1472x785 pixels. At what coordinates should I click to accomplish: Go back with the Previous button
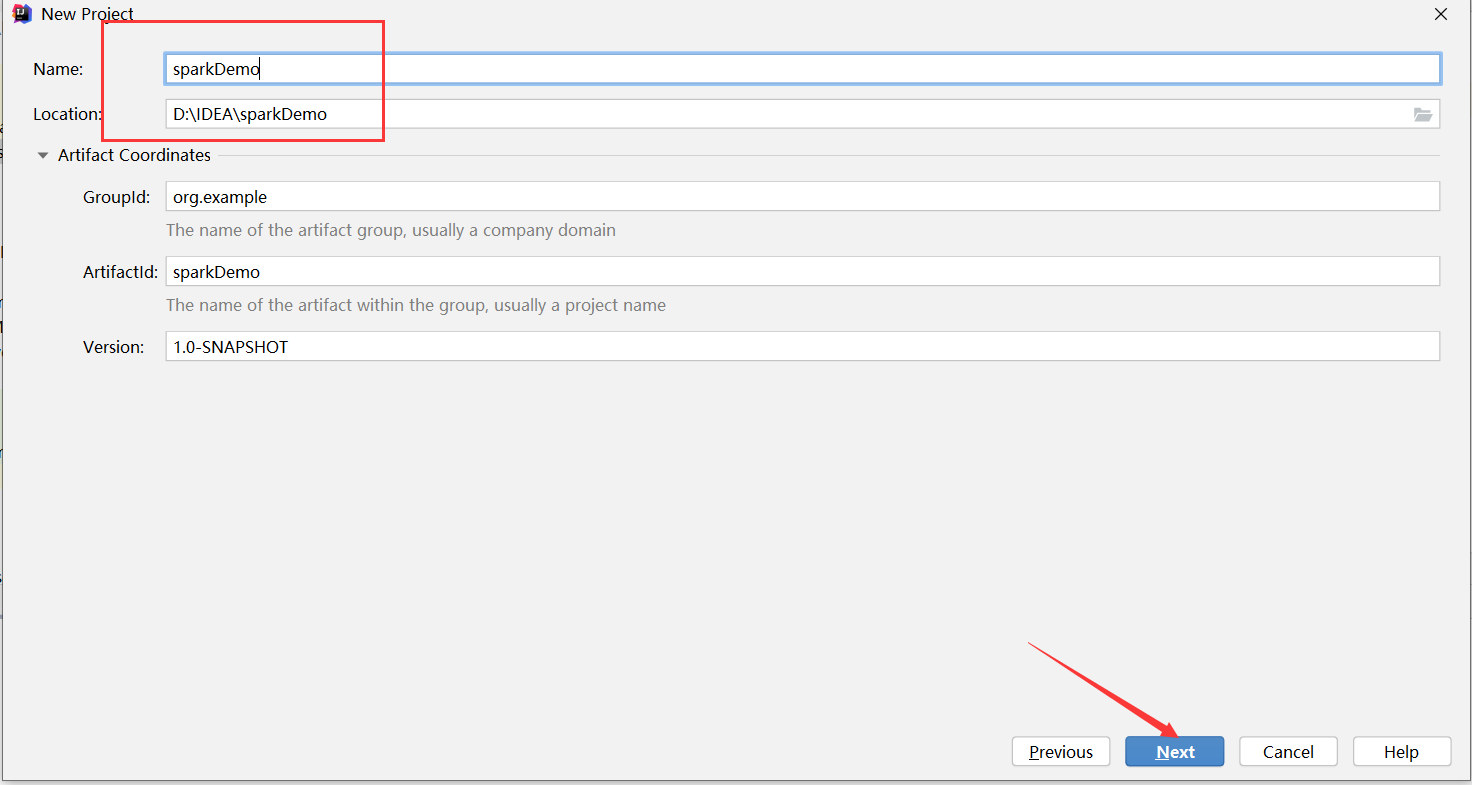point(1061,752)
